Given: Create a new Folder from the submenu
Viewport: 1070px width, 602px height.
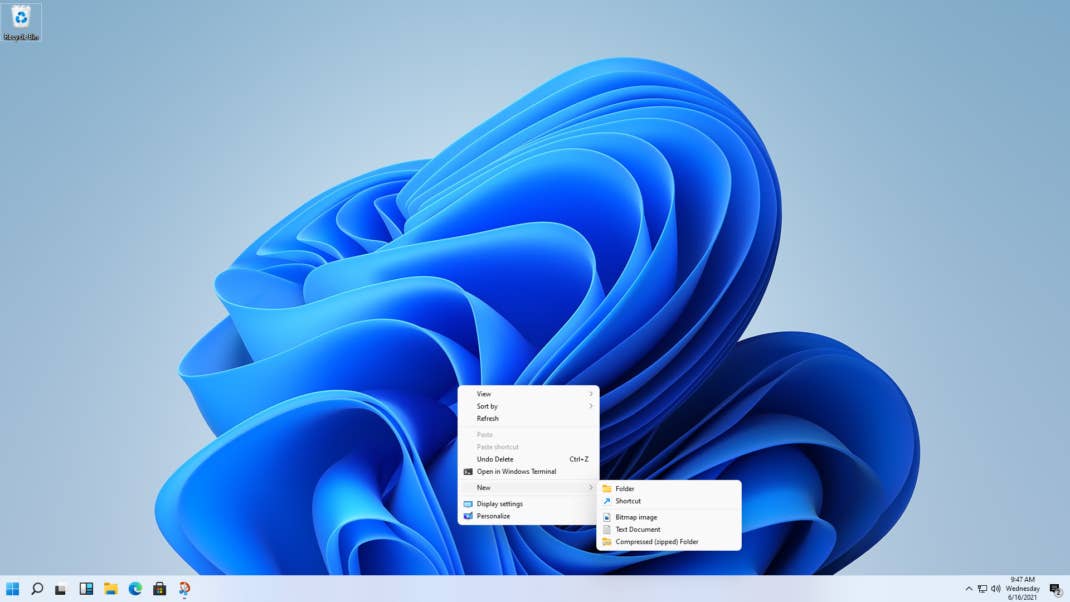Looking at the screenshot, I should [669, 489].
